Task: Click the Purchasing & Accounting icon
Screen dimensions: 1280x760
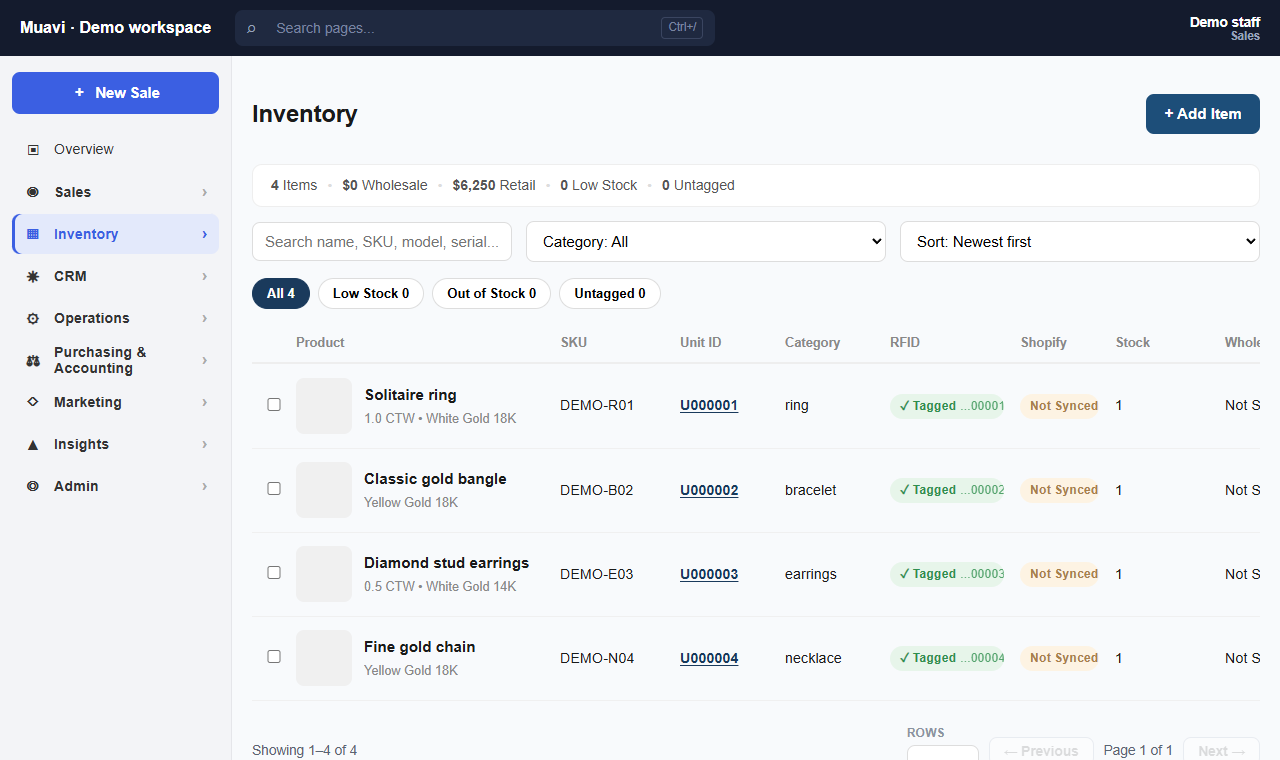Action: [x=33, y=360]
